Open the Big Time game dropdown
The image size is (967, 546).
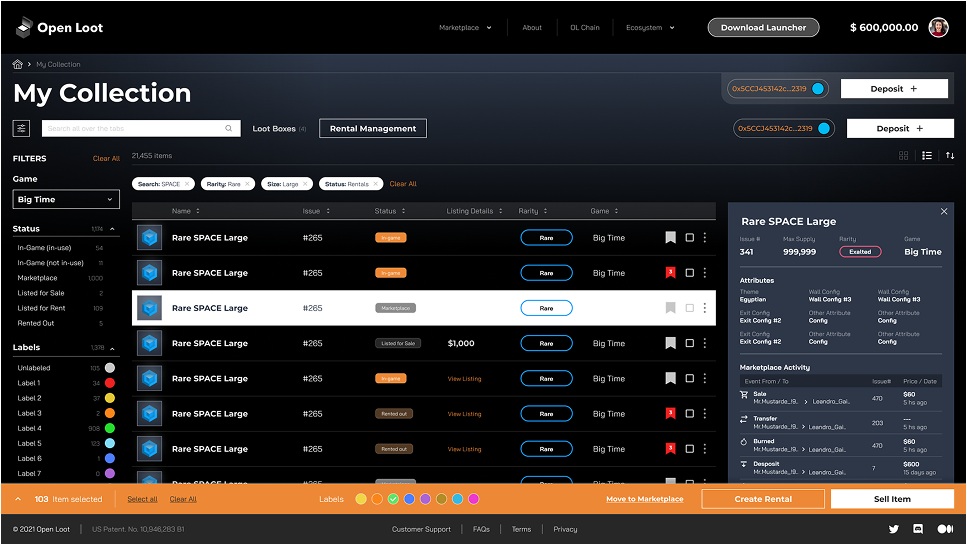(x=66, y=199)
